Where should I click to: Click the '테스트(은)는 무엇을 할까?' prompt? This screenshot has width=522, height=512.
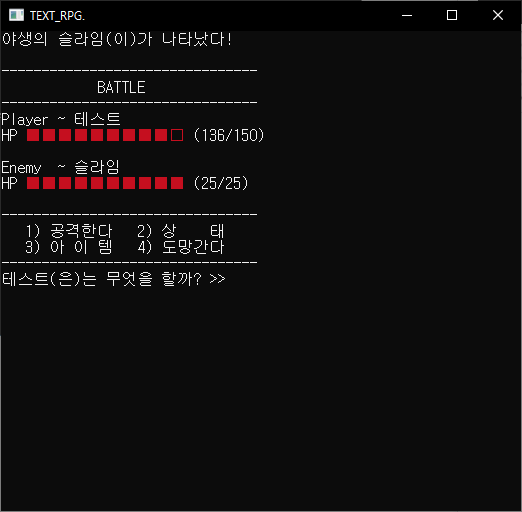pyautogui.click(x=102, y=279)
